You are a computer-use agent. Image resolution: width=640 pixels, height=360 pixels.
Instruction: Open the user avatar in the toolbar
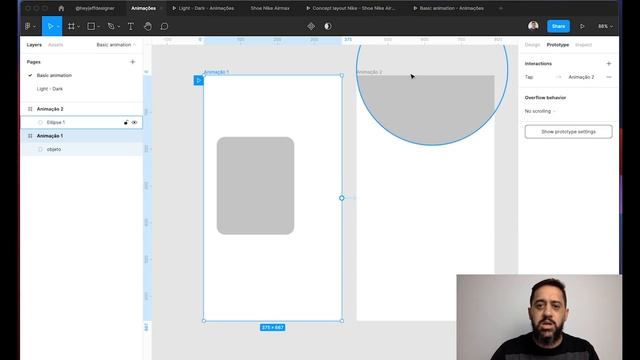pos(533,26)
